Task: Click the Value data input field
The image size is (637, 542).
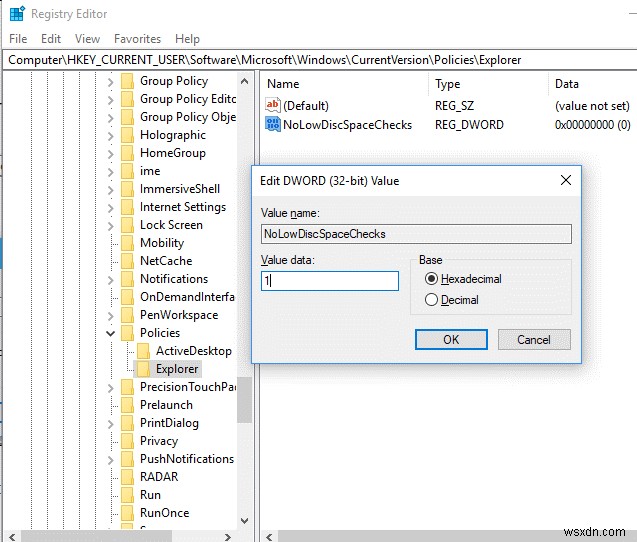Action: [x=329, y=281]
